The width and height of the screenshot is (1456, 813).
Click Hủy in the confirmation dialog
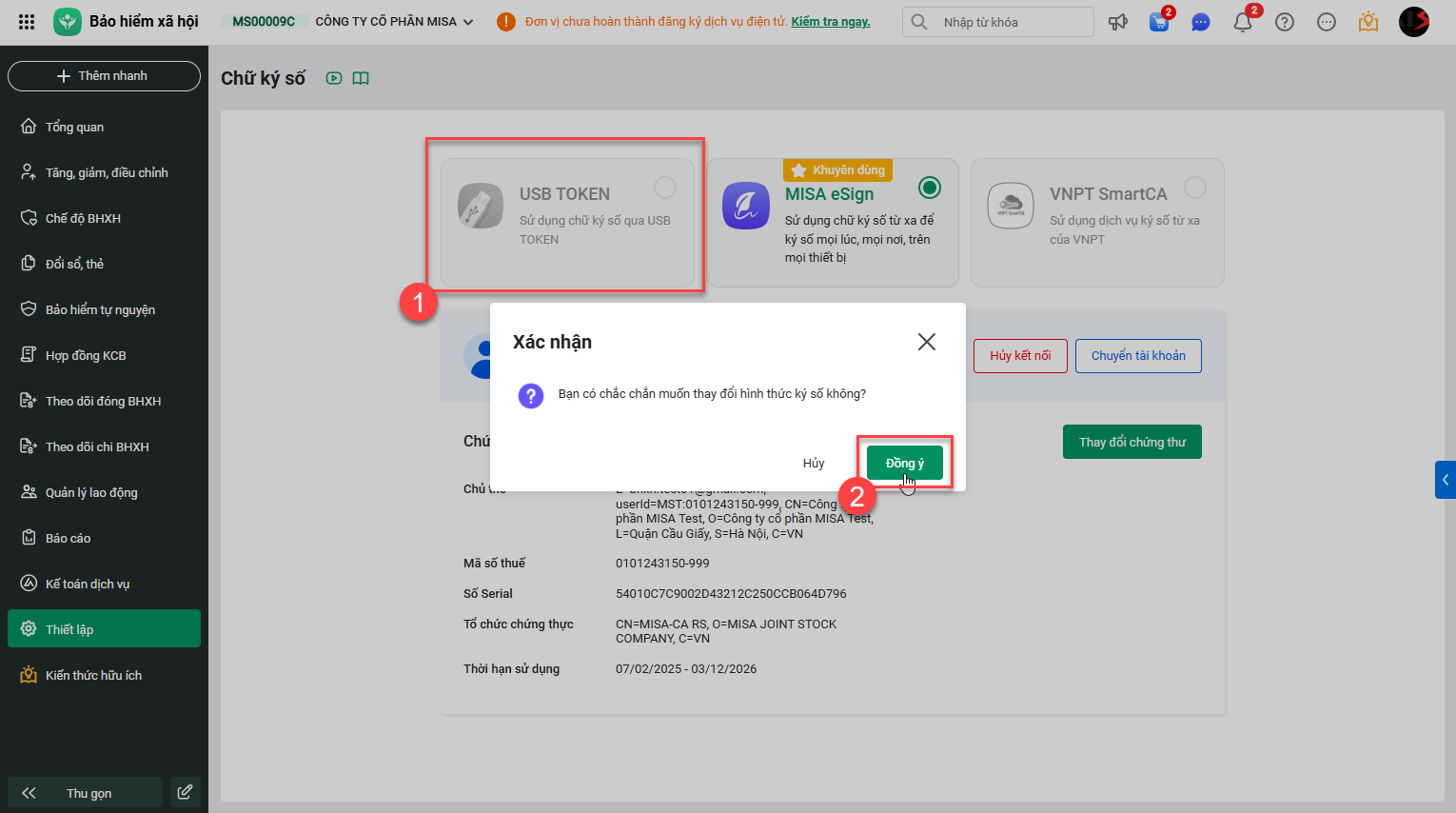click(x=814, y=463)
